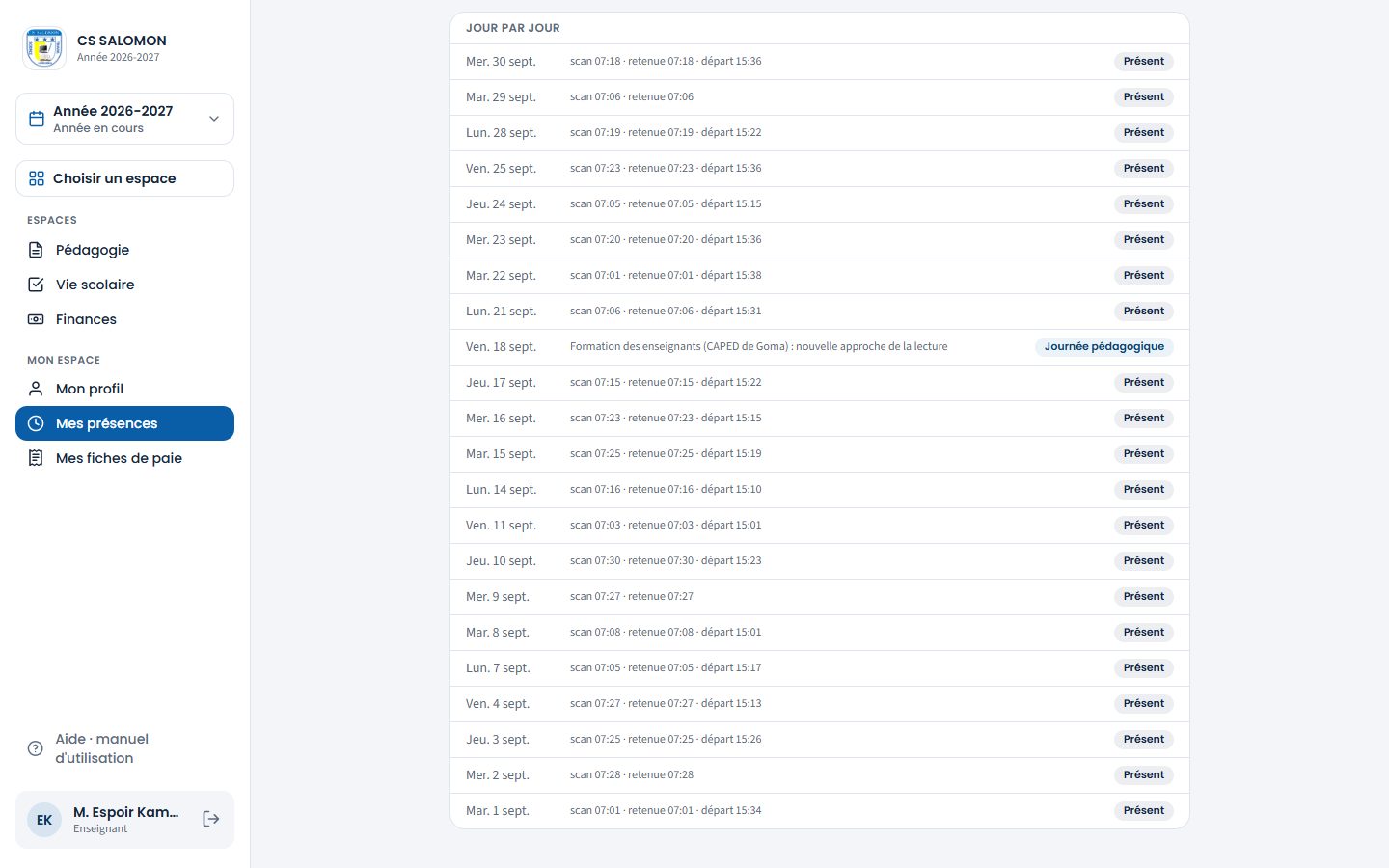Click the logout icon next to M. Espoir

pos(211,819)
